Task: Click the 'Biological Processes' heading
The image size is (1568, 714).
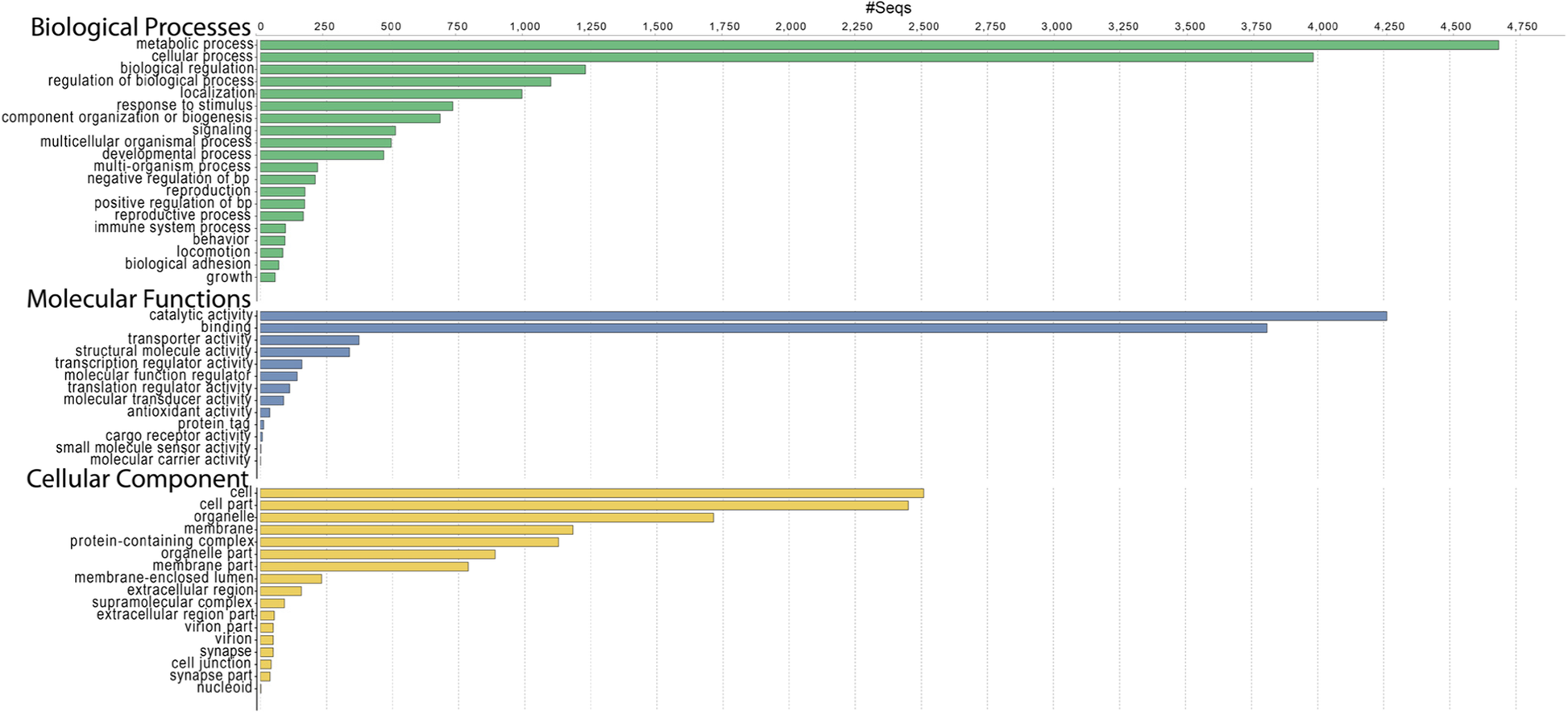Action: click(x=140, y=27)
